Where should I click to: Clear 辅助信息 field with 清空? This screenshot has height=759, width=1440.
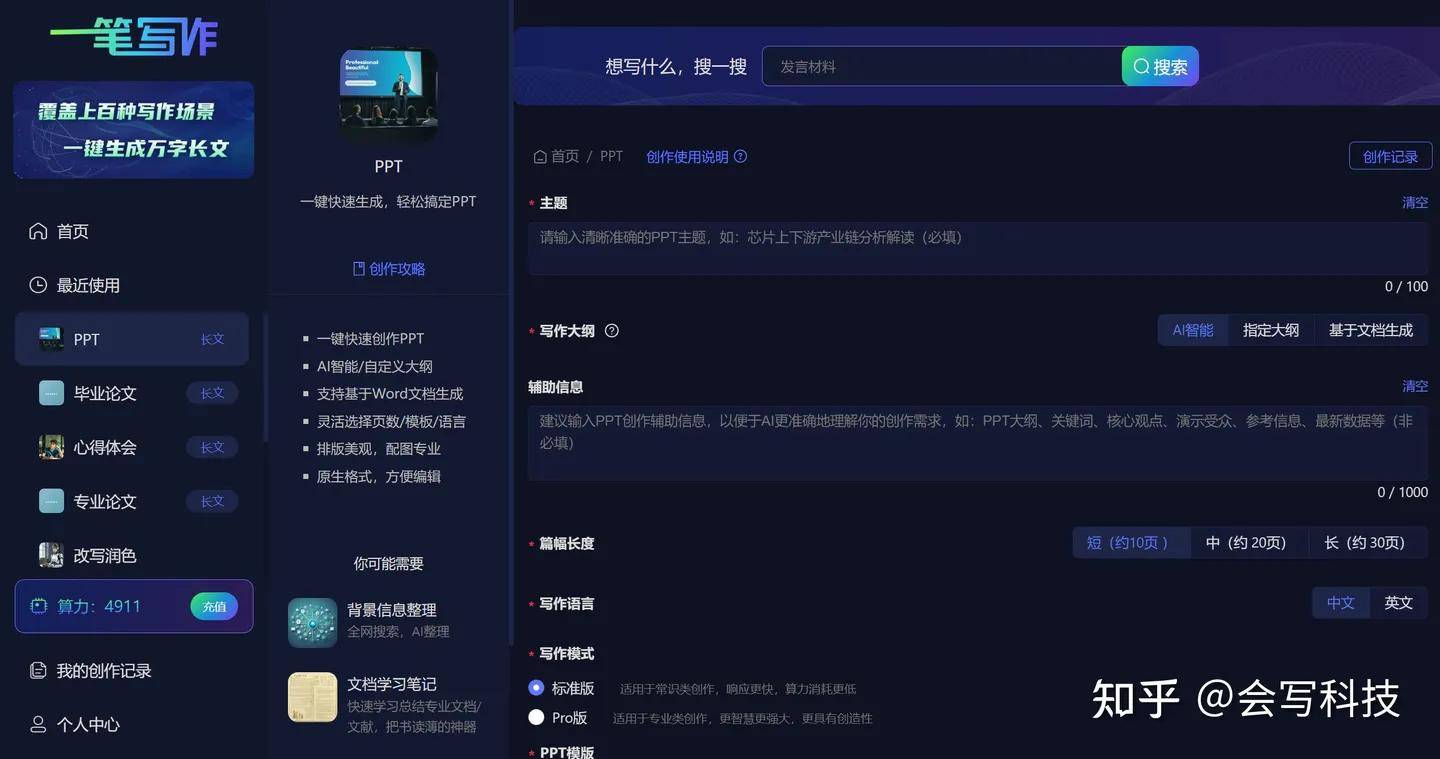(x=1415, y=386)
